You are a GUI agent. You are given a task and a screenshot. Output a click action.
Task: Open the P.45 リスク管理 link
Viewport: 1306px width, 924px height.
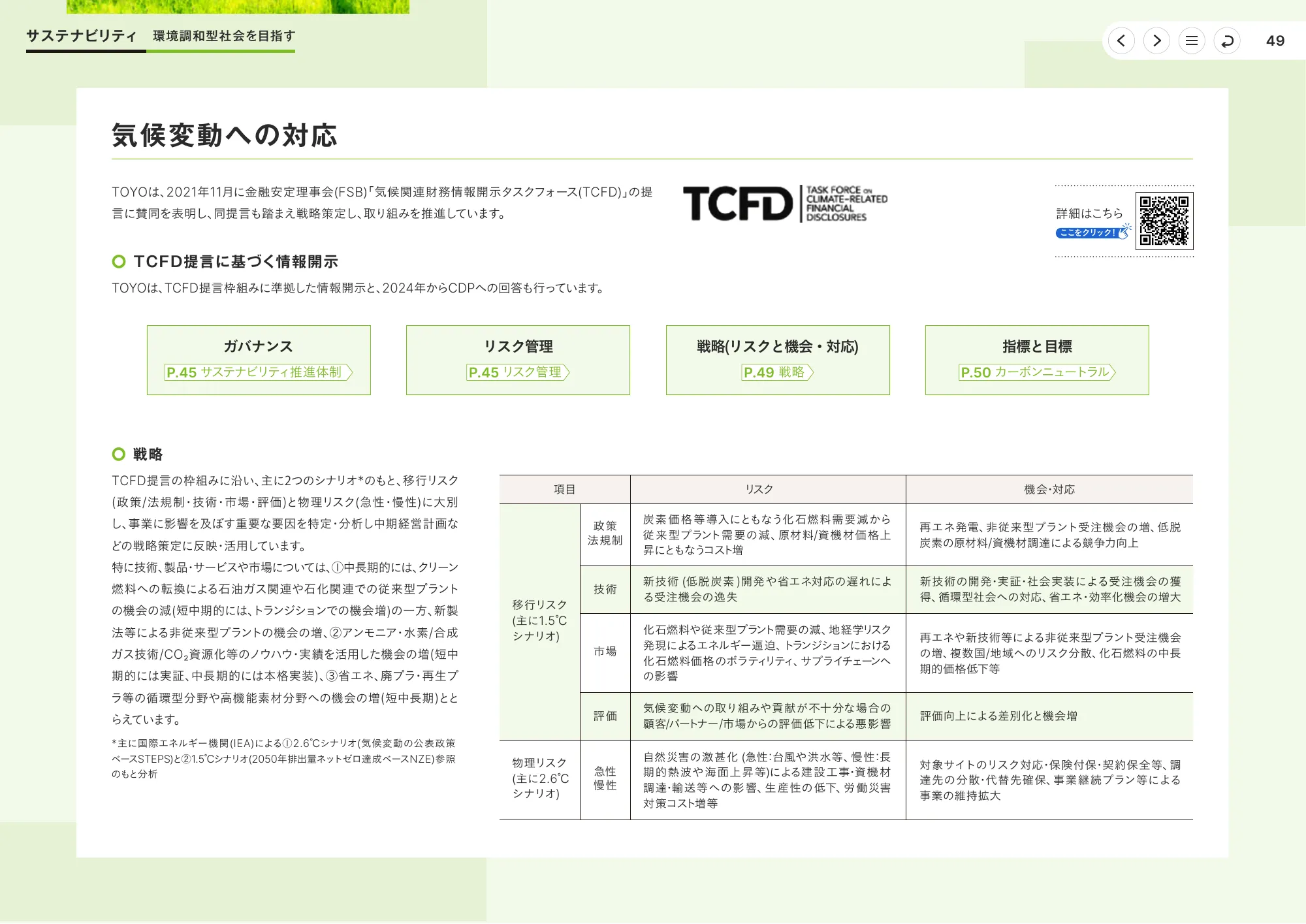pyautogui.click(x=515, y=374)
